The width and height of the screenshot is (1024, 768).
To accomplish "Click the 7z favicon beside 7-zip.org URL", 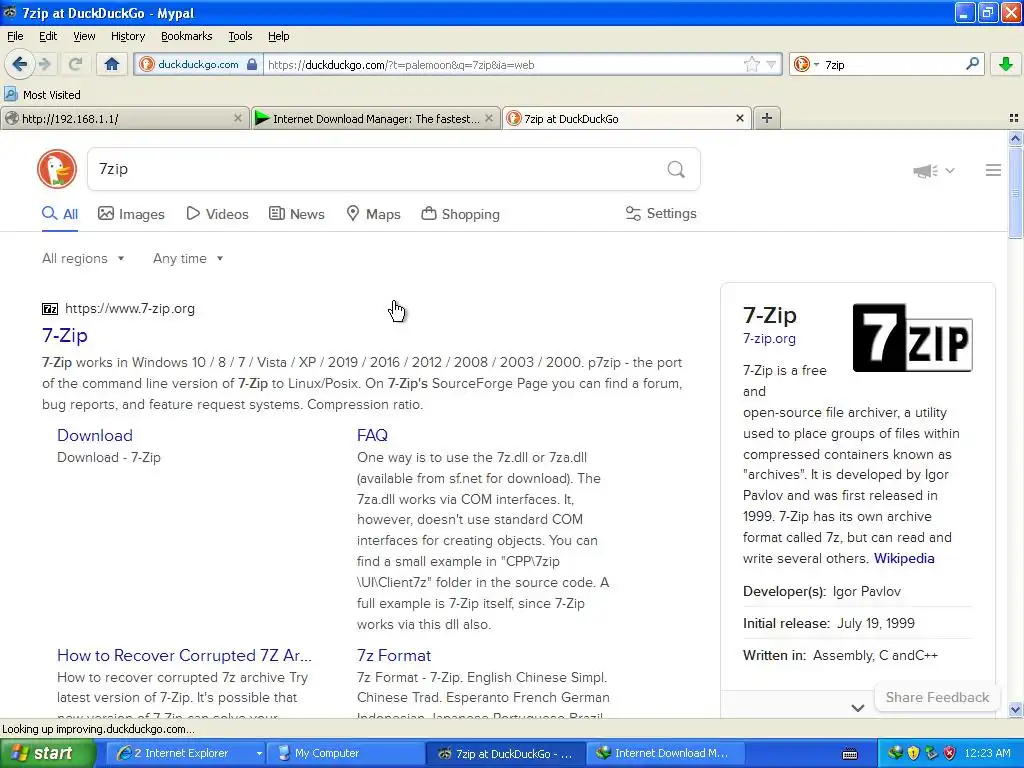I will (x=50, y=309).
